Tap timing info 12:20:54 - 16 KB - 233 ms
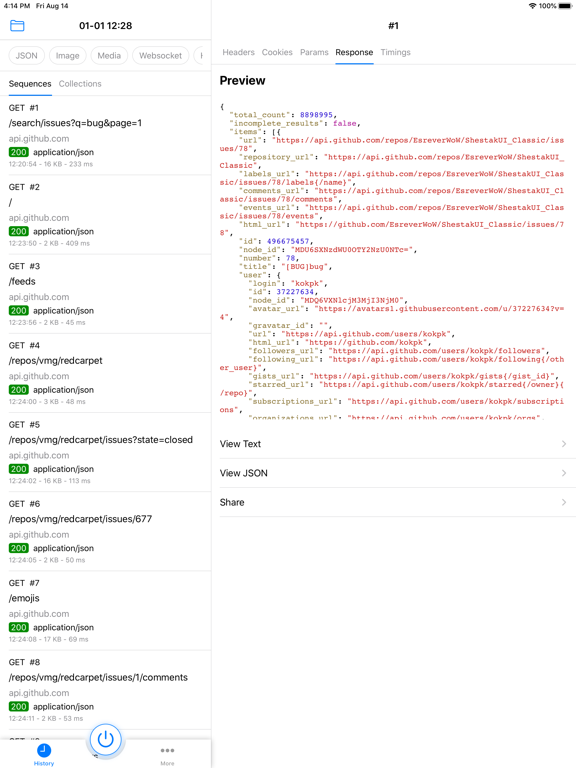576x768 pixels. pyautogui.click(x=51, y=164)
